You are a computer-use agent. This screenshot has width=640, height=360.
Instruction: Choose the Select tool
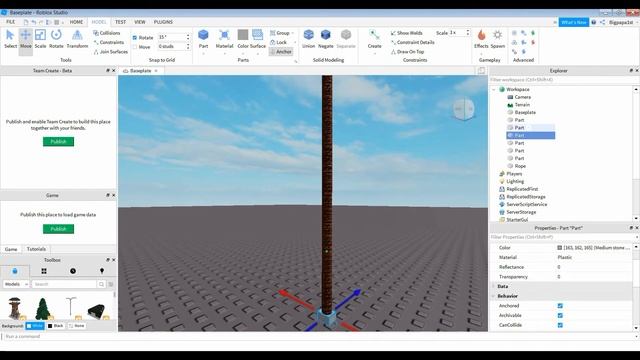pos(10,39)
